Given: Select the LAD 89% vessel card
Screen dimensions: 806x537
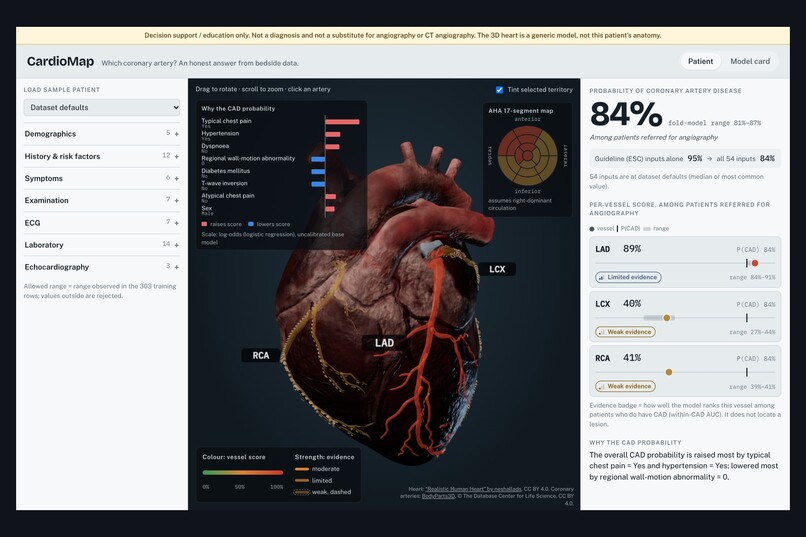Looking at the screenshot, I should click(x=685, y=262).
